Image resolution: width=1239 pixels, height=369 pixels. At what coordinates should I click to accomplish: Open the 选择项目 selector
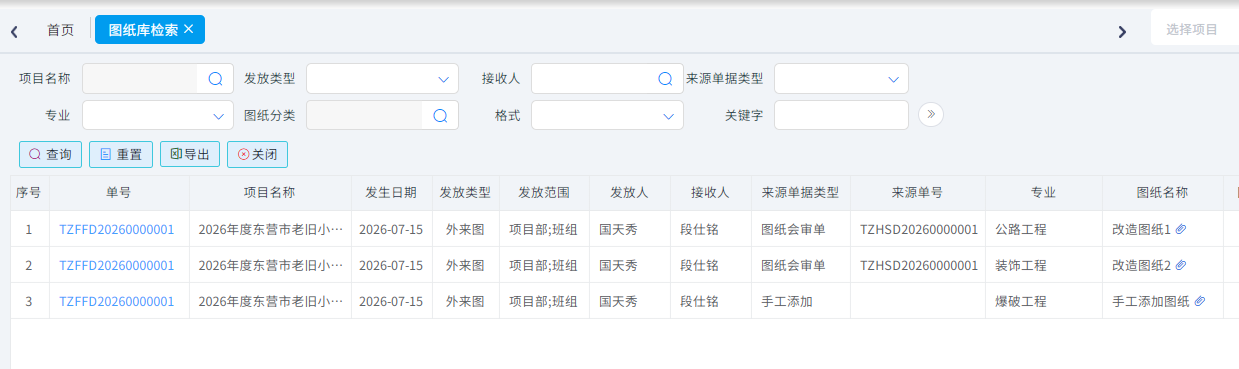pyautogui.click(x=1194, y=29)
